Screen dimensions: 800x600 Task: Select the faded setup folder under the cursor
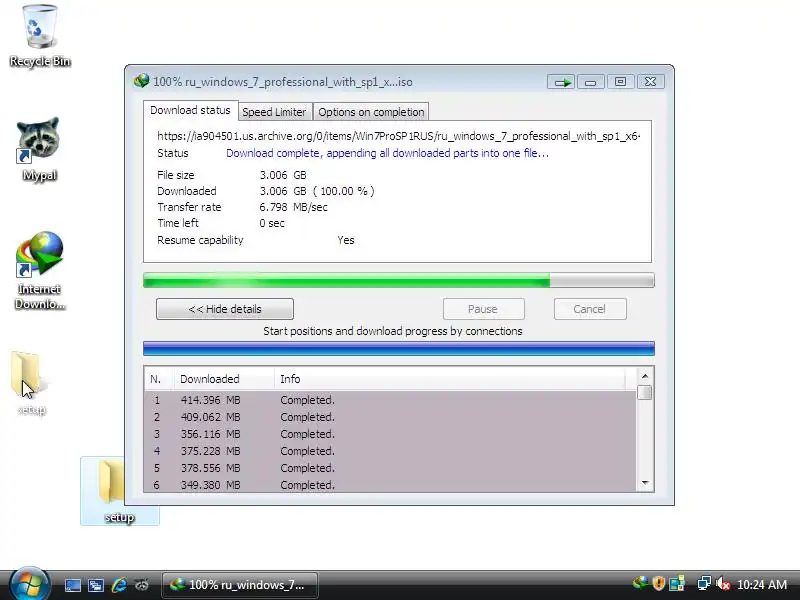[x=31, y=383]
